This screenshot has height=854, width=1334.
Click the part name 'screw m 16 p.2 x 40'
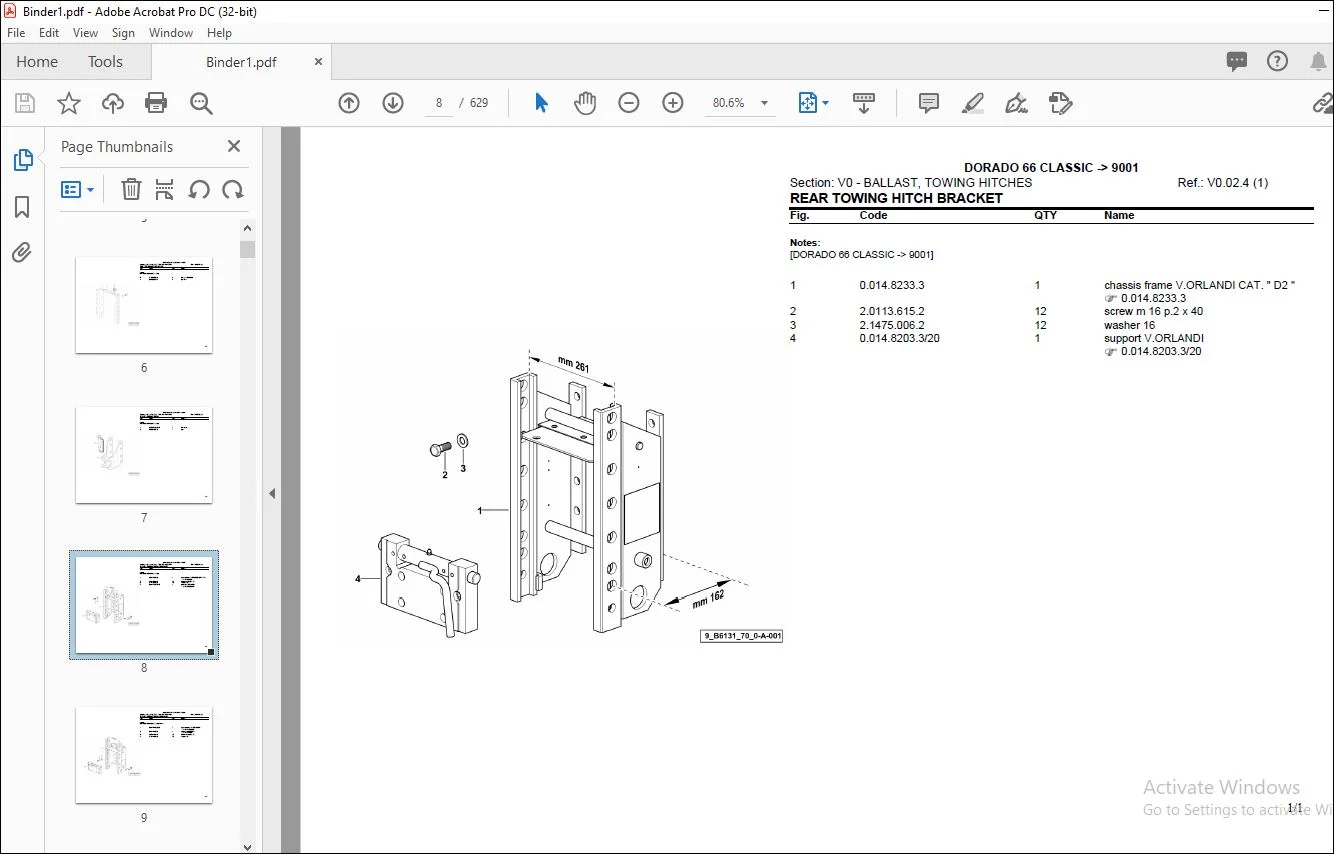(x=1153, y=311)
